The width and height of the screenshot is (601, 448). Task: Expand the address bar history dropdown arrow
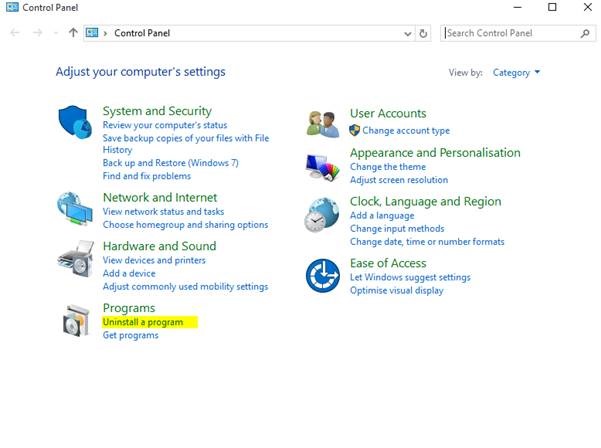(407, 33)
